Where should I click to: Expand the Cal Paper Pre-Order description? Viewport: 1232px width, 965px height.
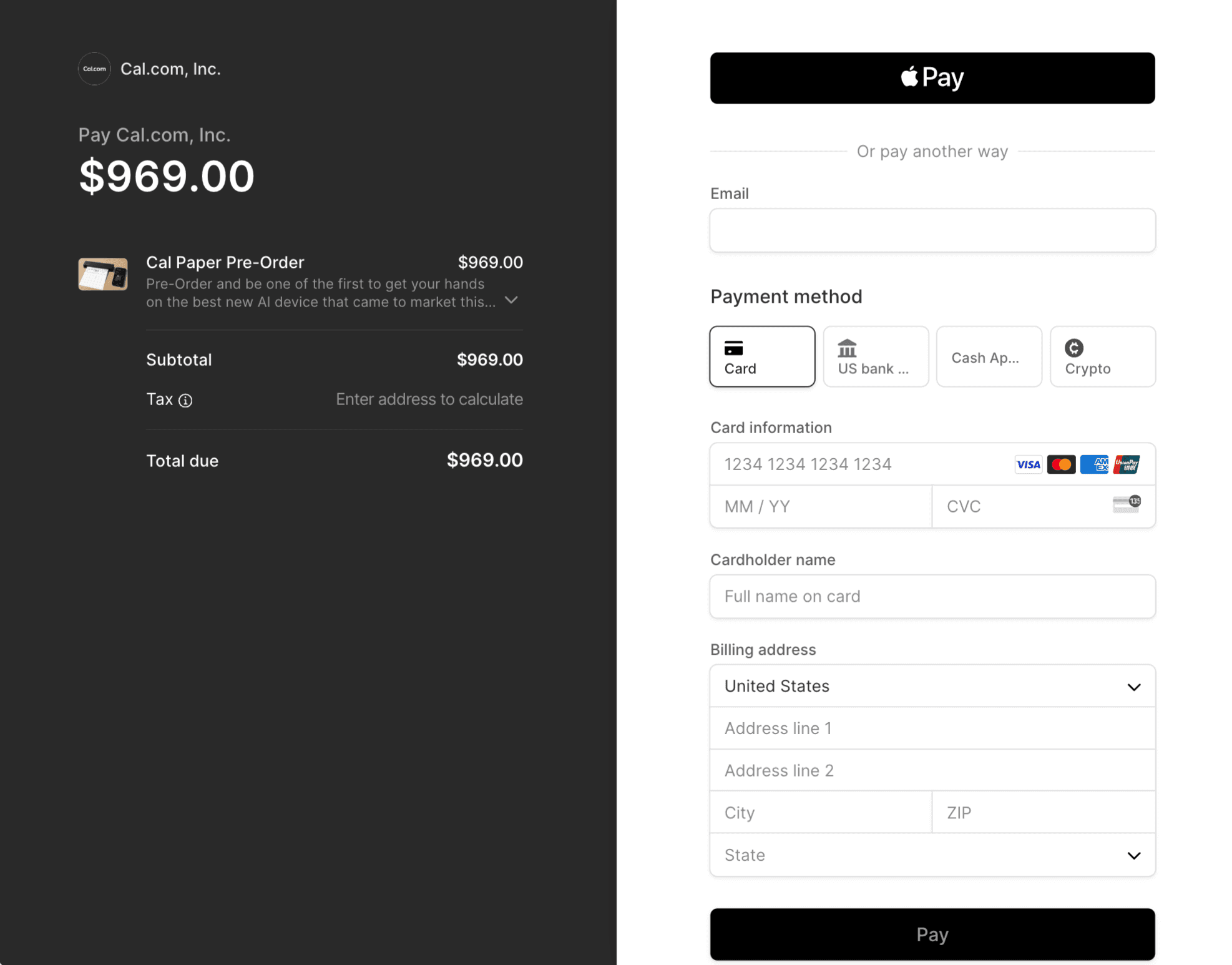511,300
